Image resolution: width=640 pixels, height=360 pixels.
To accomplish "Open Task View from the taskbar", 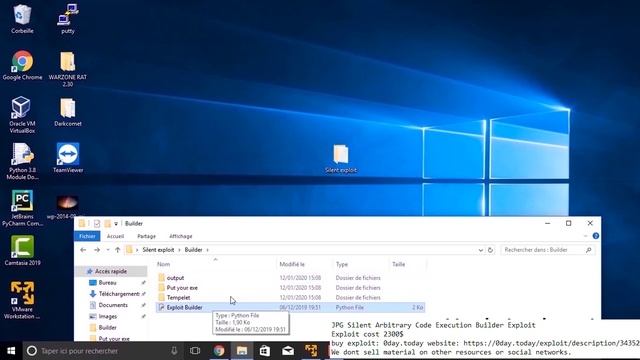I will [195, 351].
